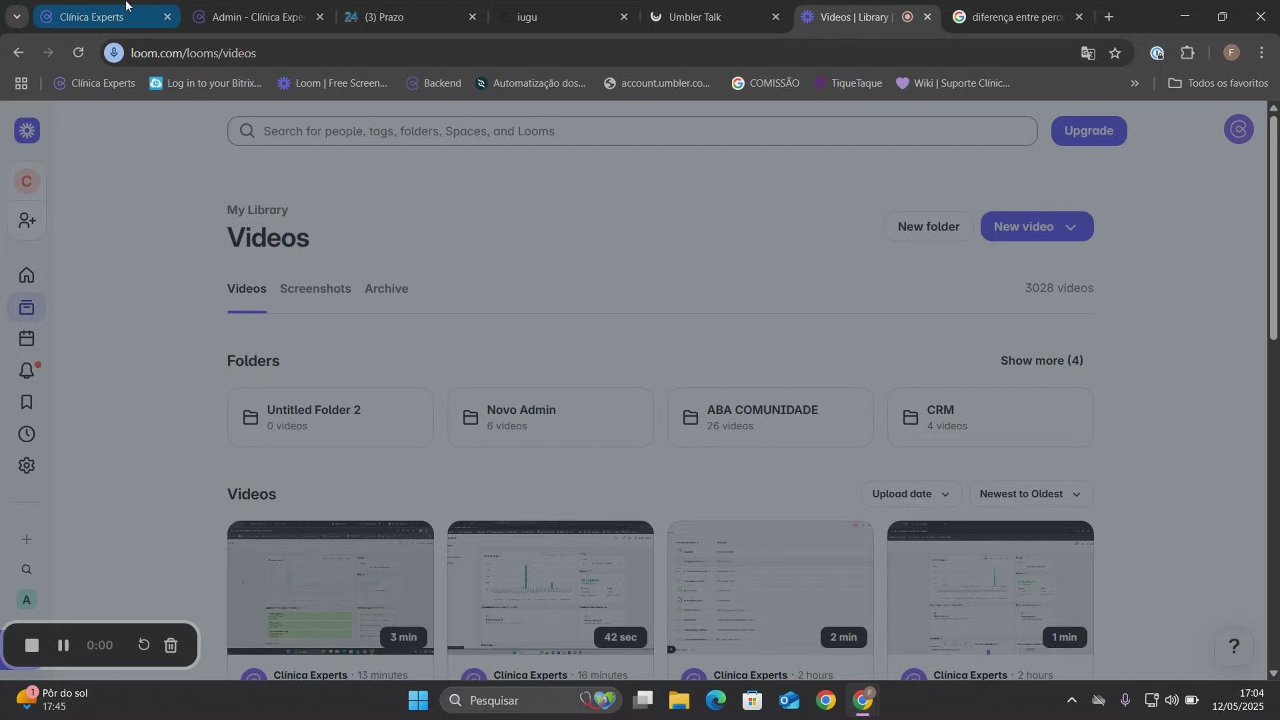
Task: Open the Chrome three-dot menu
Action: click(x=1261, y=53)
